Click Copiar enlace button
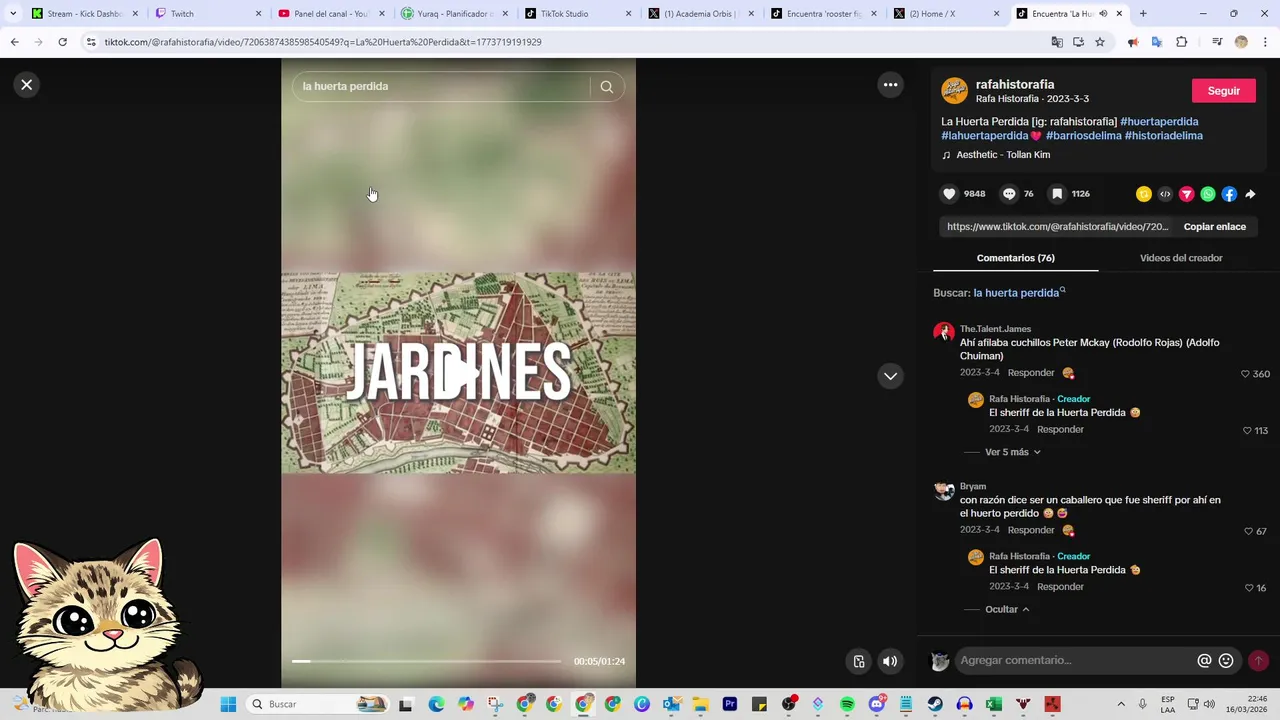The height and width of the screenshot is (720, 1280). 1214,227
